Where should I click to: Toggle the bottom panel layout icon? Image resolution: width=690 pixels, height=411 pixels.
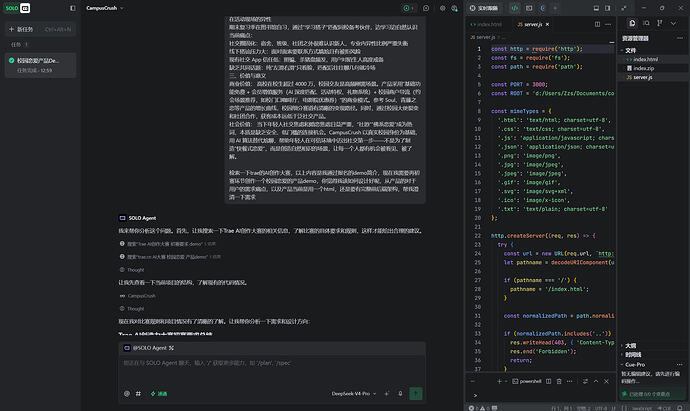tap(596, 8)
